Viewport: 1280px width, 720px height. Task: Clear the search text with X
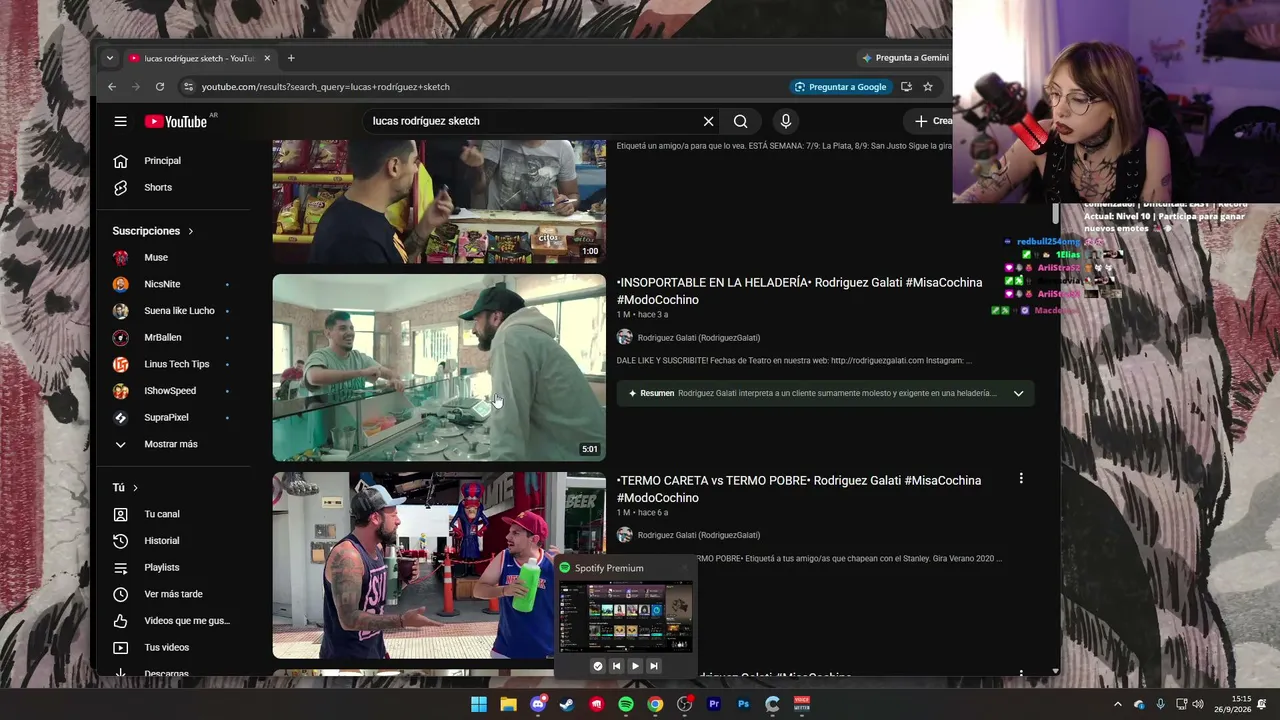[x=708, y=121]
